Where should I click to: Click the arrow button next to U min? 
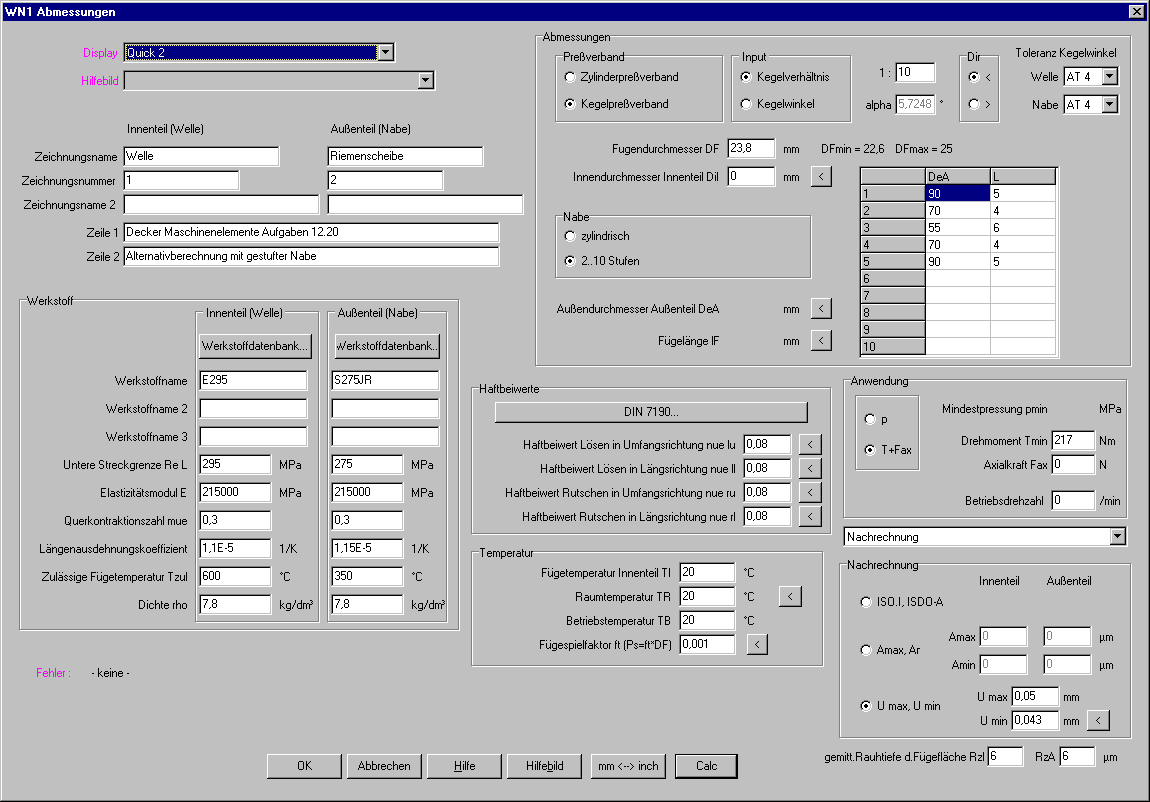1097,719
